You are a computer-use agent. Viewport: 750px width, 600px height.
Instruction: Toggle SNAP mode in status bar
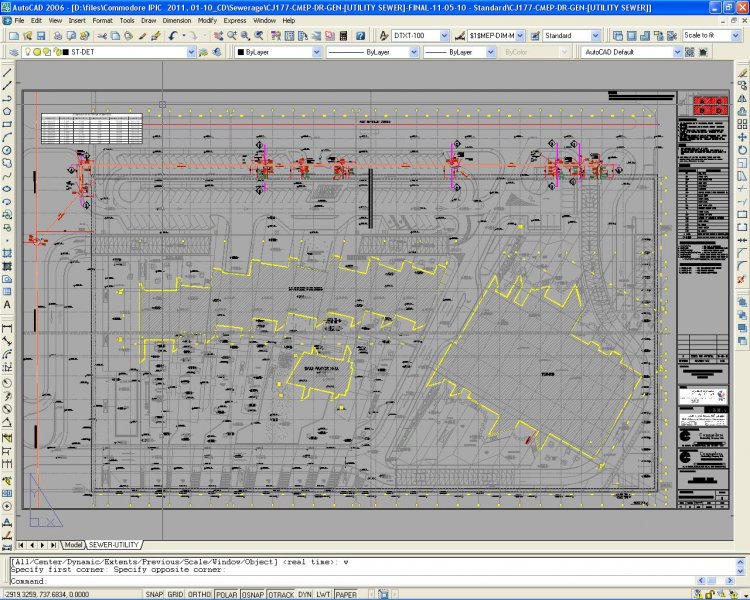click(x=154, y=594)
